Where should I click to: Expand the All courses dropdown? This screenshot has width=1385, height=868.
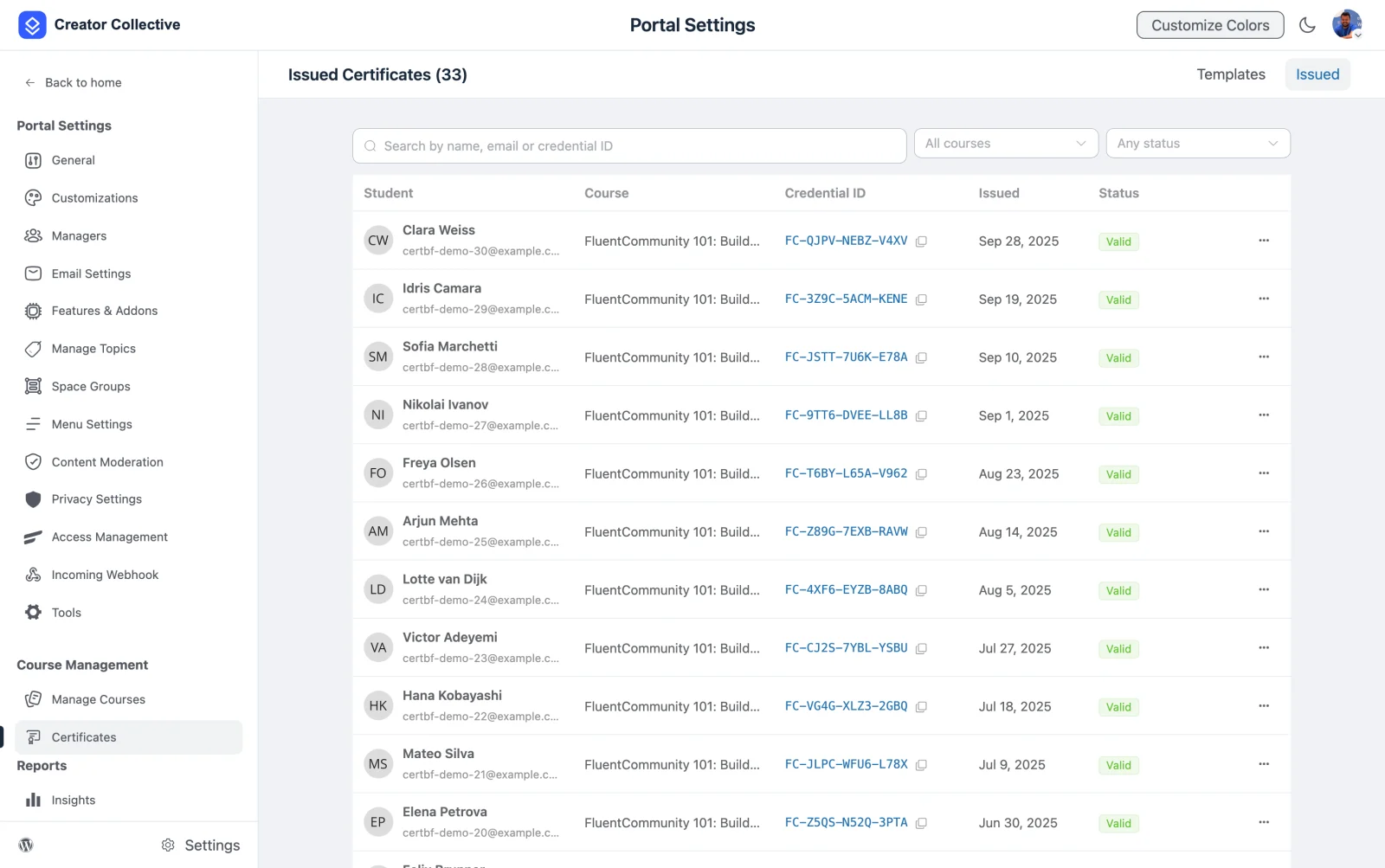tap(1006, 144)
